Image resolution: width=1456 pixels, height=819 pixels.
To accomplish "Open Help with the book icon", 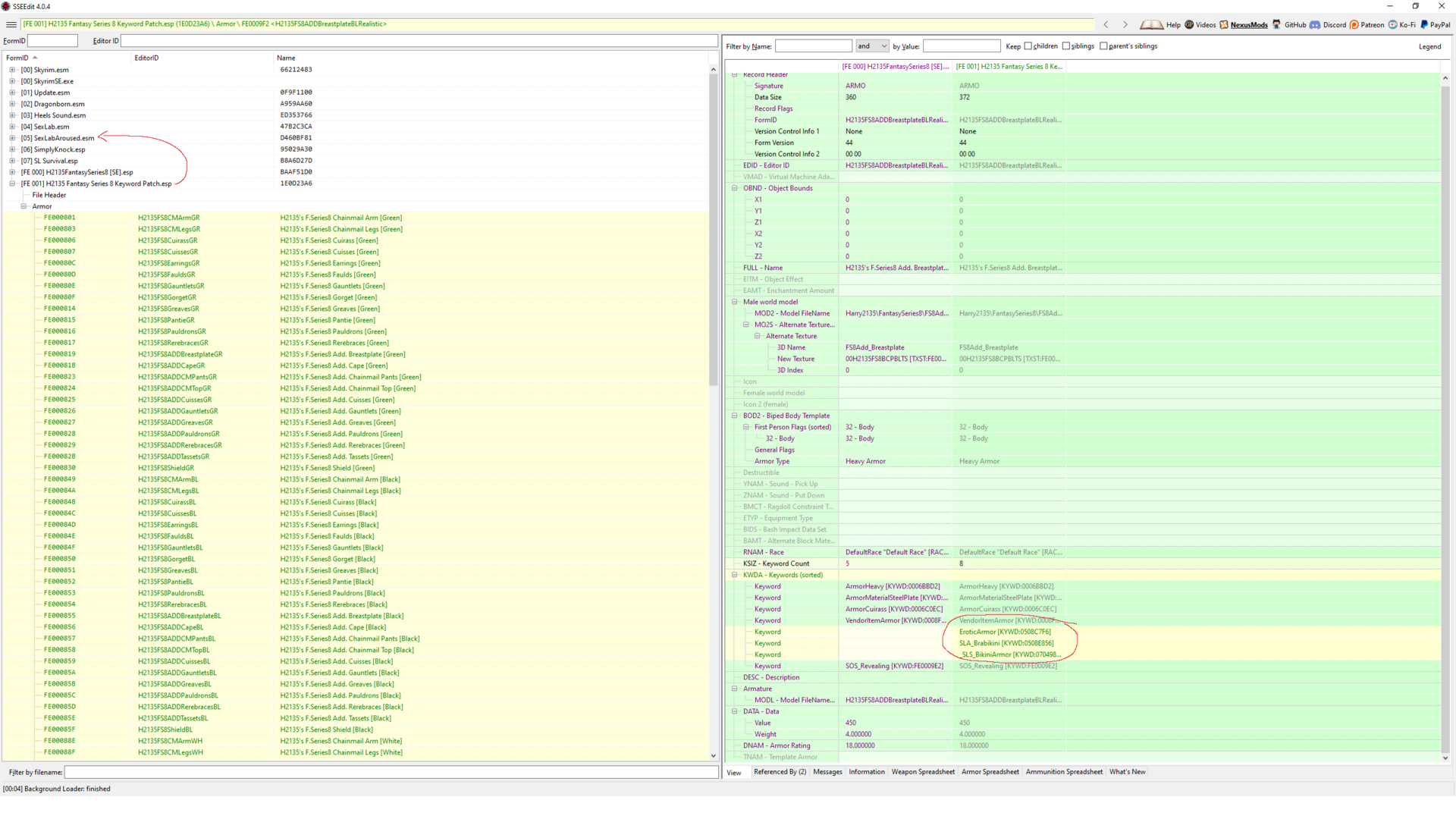I will (x=1160, y=25).
